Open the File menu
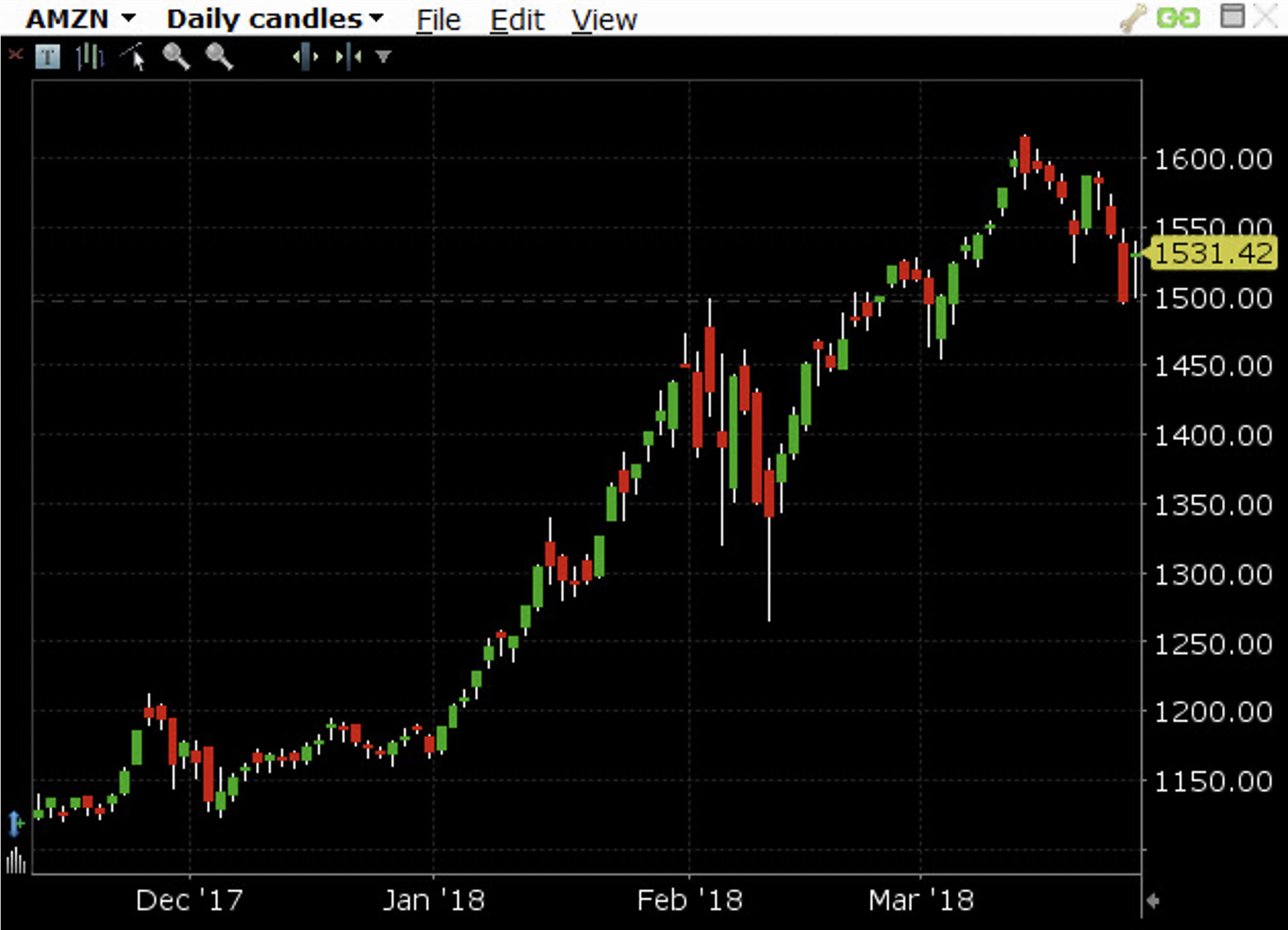This screenshot has height=930, width=1288. 438,20
